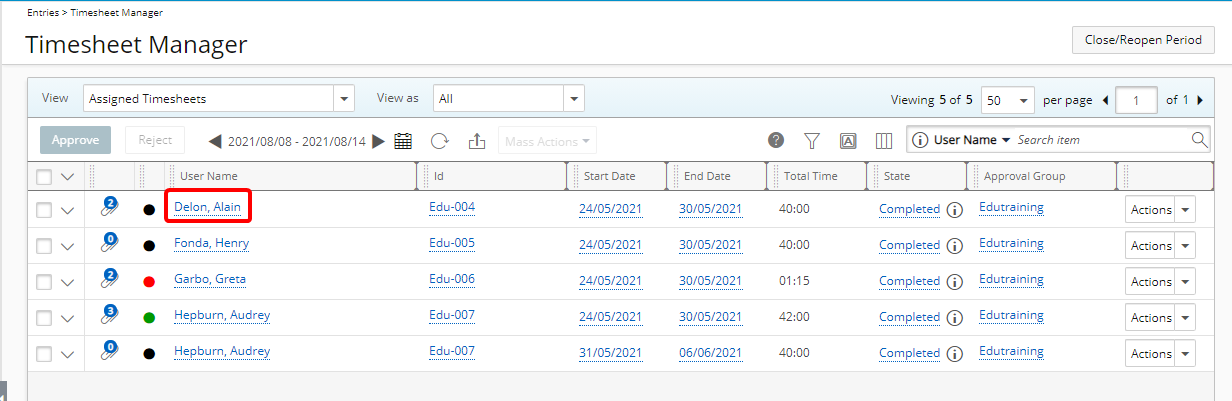Click the red status dot for Garbo
The image size is (1232, 401).
(x=149, y=282)
